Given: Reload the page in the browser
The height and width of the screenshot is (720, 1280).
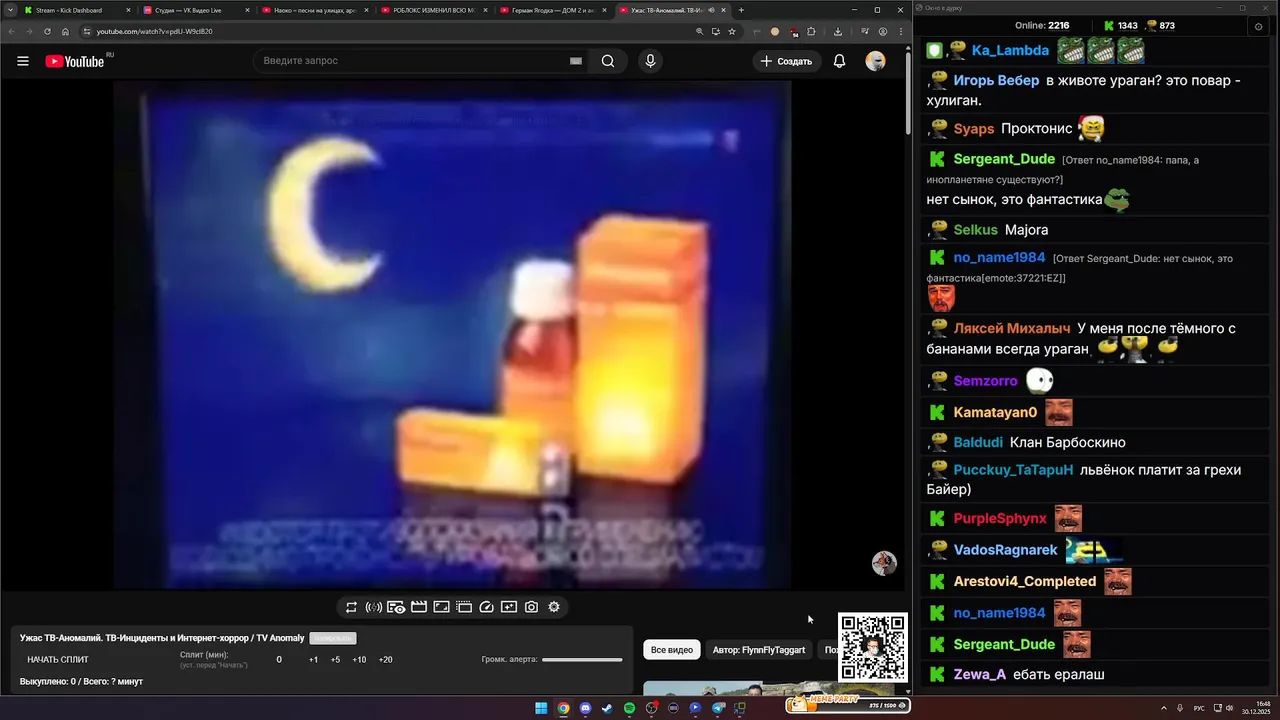Looking at the screenshot, I should pos(47,31).
